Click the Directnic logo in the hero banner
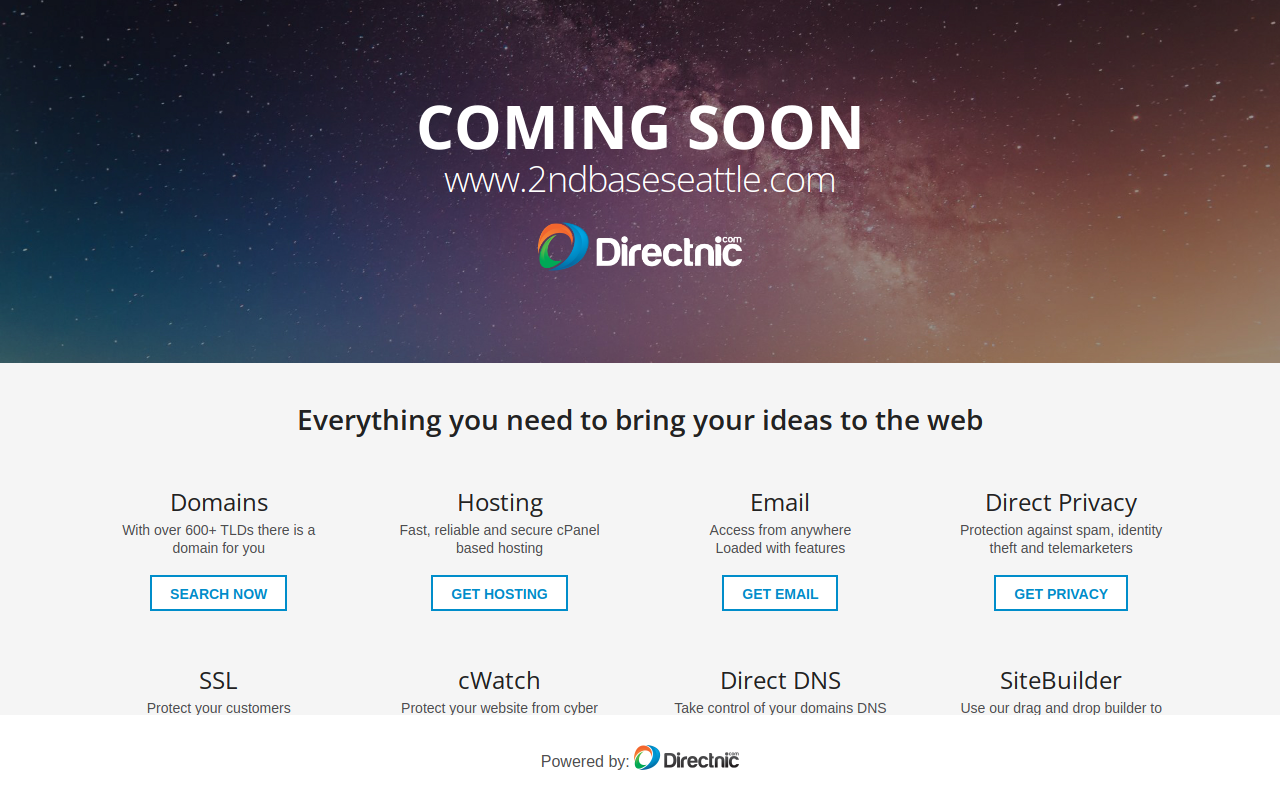Screen dimensions: 1280x800 click(x=640, y=247)
